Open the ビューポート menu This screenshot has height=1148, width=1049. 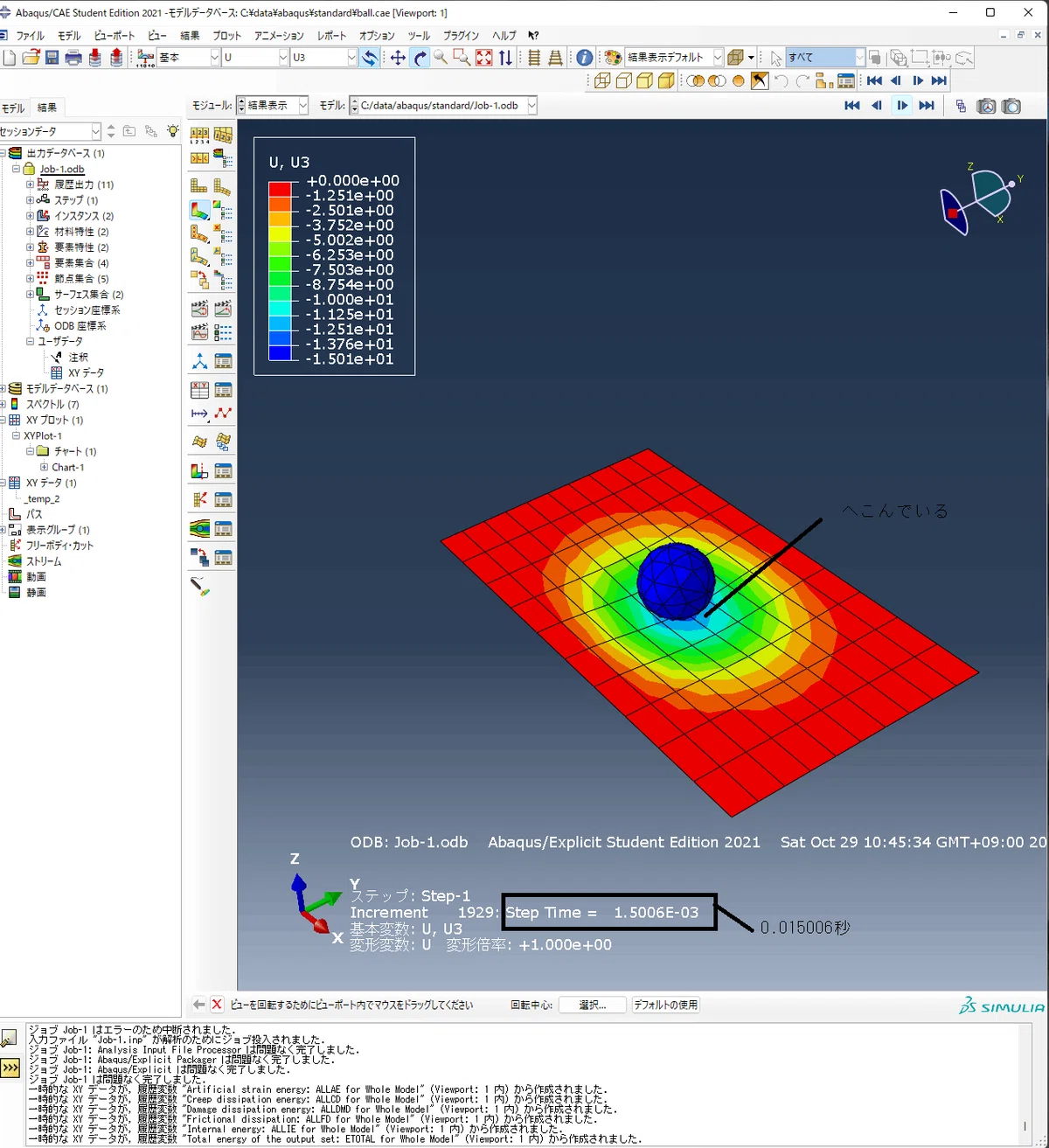[115, 36]
